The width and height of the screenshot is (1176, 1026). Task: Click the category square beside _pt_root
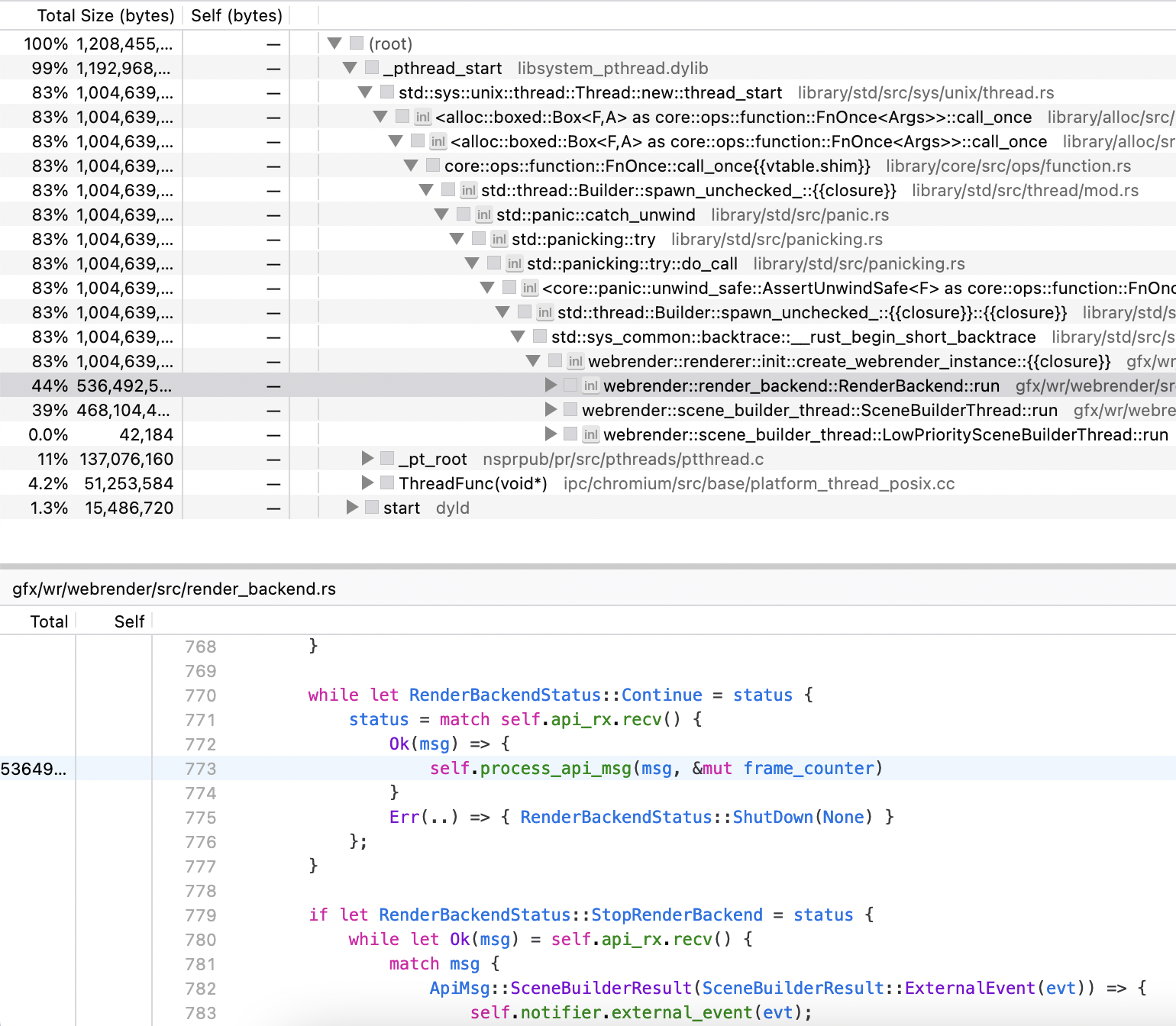[387, 459]
